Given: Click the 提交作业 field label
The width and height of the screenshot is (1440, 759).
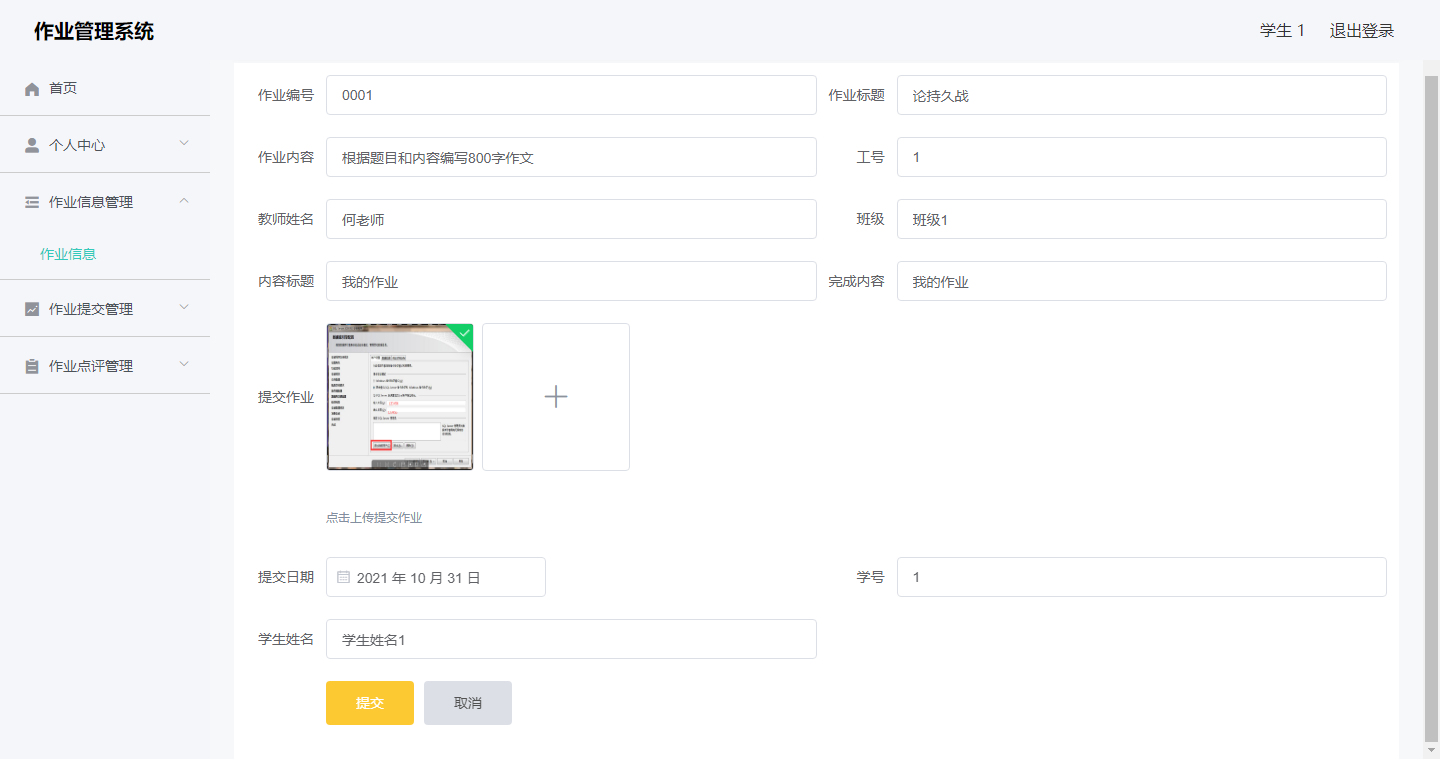Looking at the screenshot, I should pyautogui.click(x=286, y=397).
